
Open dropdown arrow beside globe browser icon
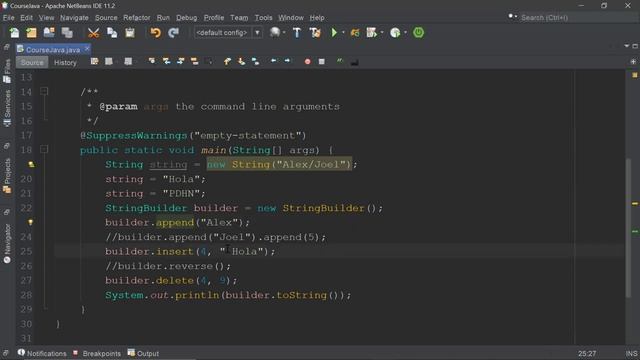[284, 33]
